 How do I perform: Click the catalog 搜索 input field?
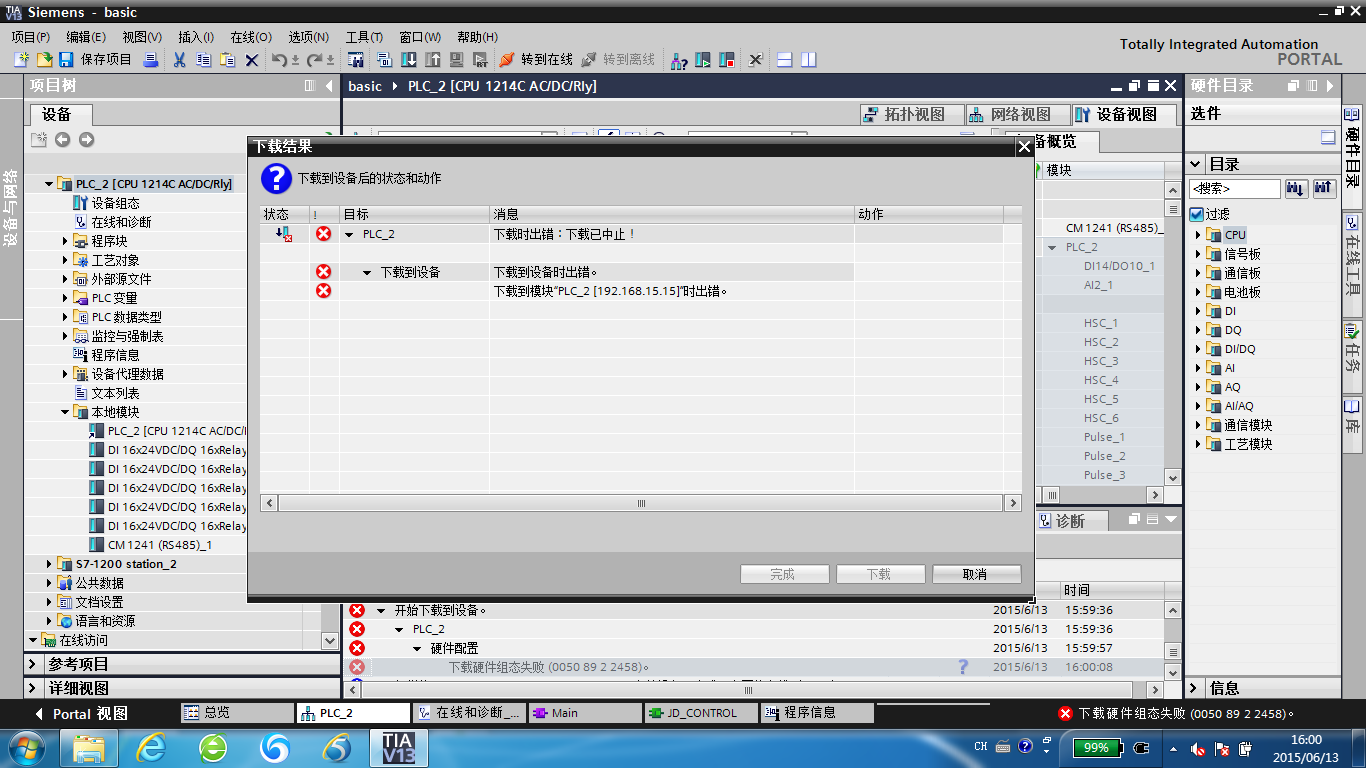(x=1235, y=188)
